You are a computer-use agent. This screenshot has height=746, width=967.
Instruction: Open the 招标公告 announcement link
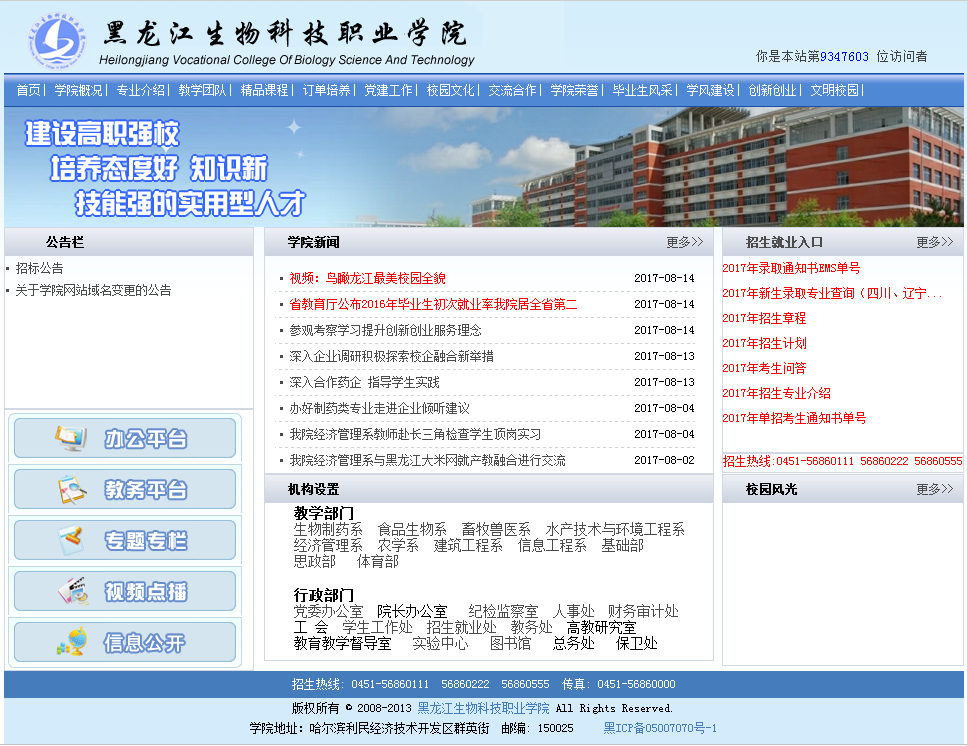tap(39, 268)
